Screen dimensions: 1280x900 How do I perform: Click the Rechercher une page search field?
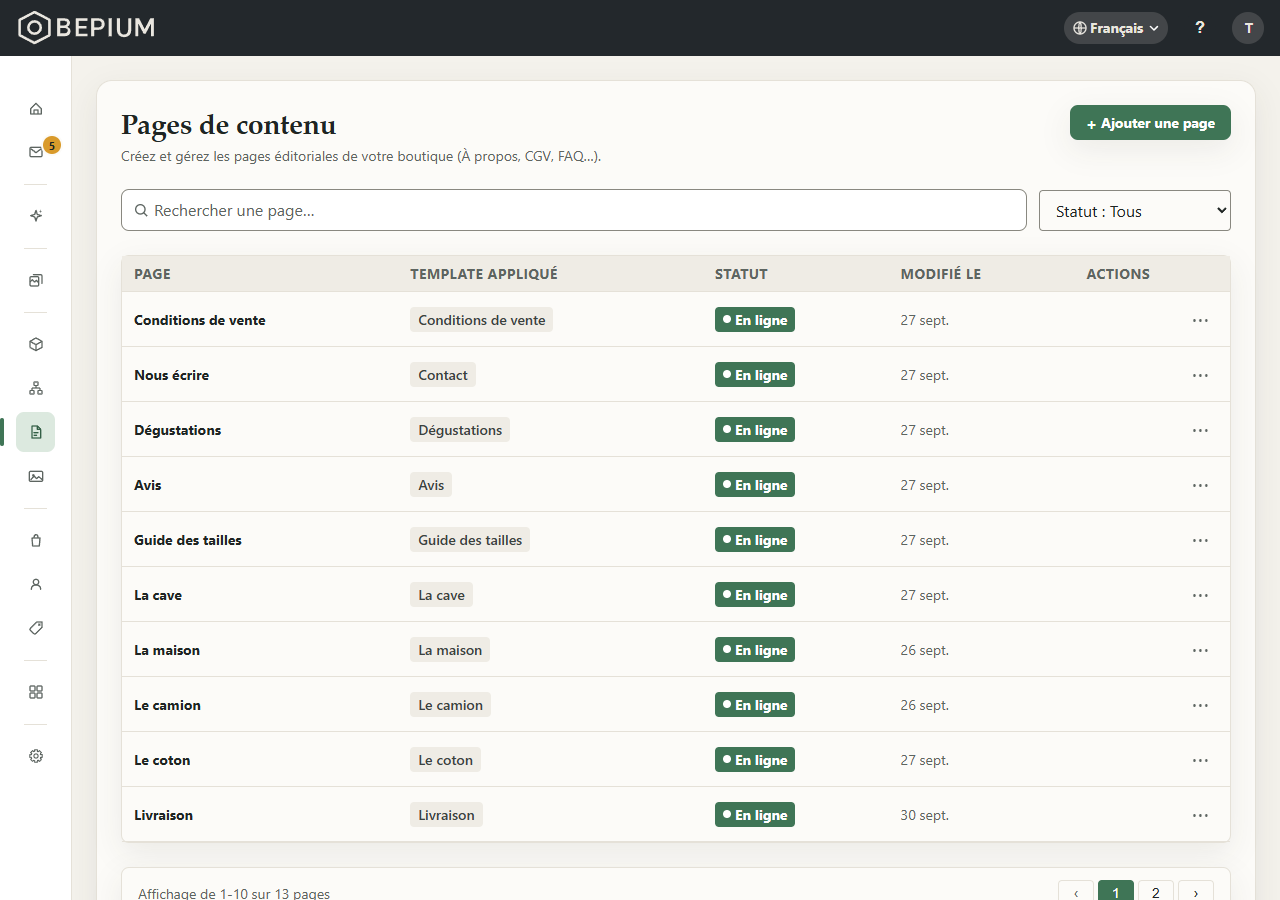574,210
